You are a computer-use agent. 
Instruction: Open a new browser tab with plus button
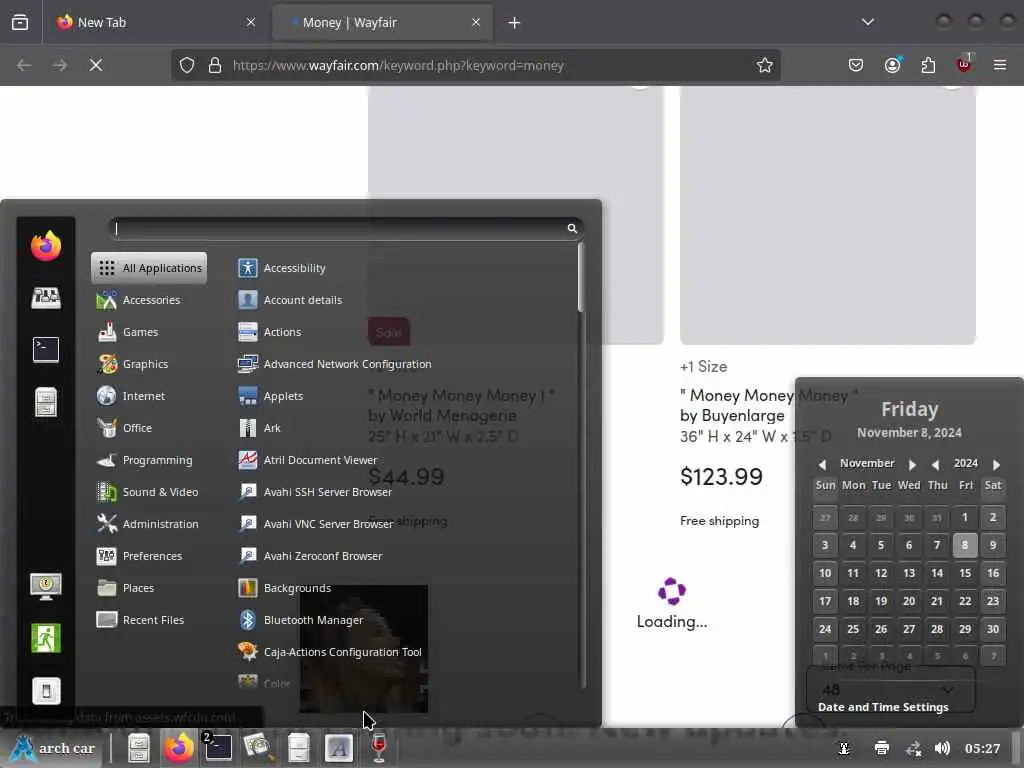(514, 23)
